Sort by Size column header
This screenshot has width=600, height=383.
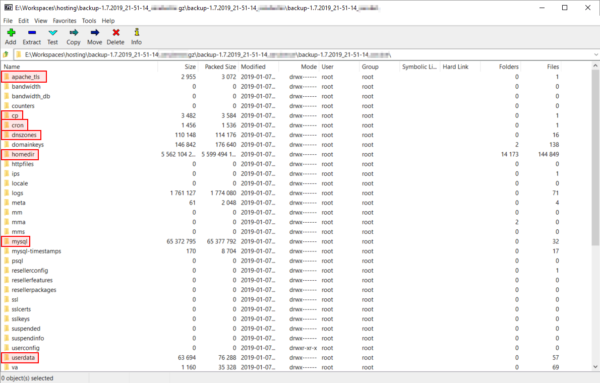190,67
